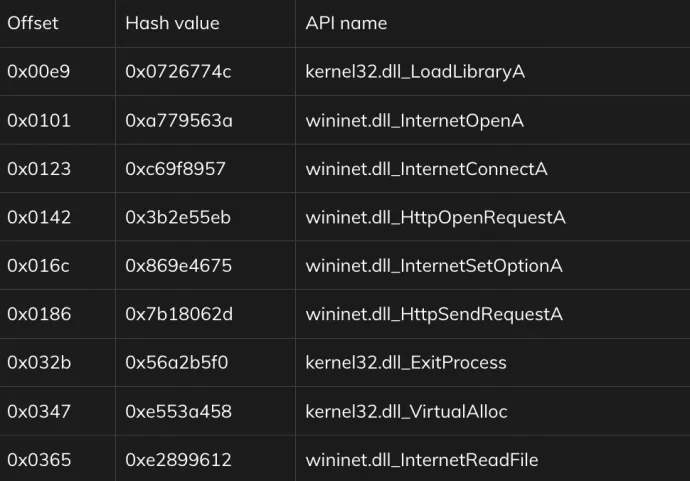Screen dimensions: 690x481
Task: Click wininet.dll_InternetOpenA entry
Action: pos(415,121)
